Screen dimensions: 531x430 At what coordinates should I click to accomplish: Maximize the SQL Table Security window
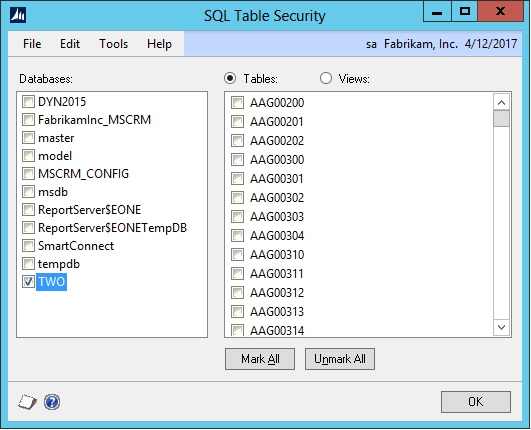coord(465,12)
